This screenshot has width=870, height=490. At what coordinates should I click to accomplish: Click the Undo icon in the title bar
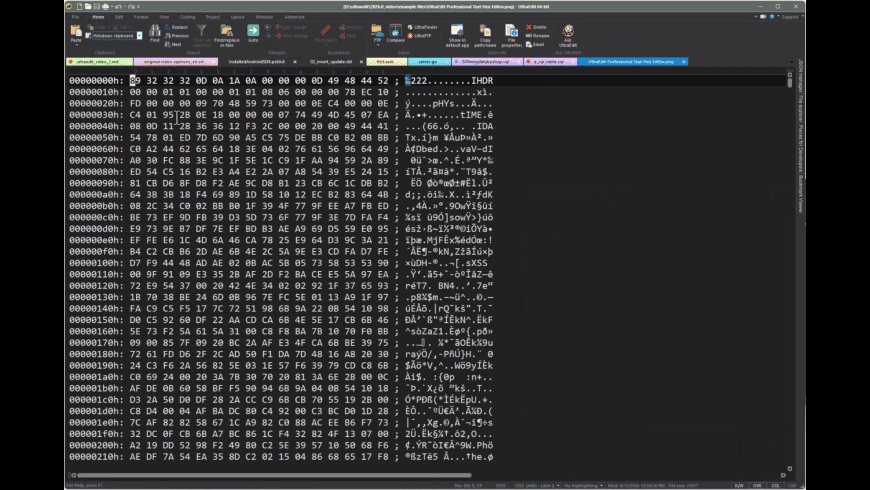click(x=117, y=7)
